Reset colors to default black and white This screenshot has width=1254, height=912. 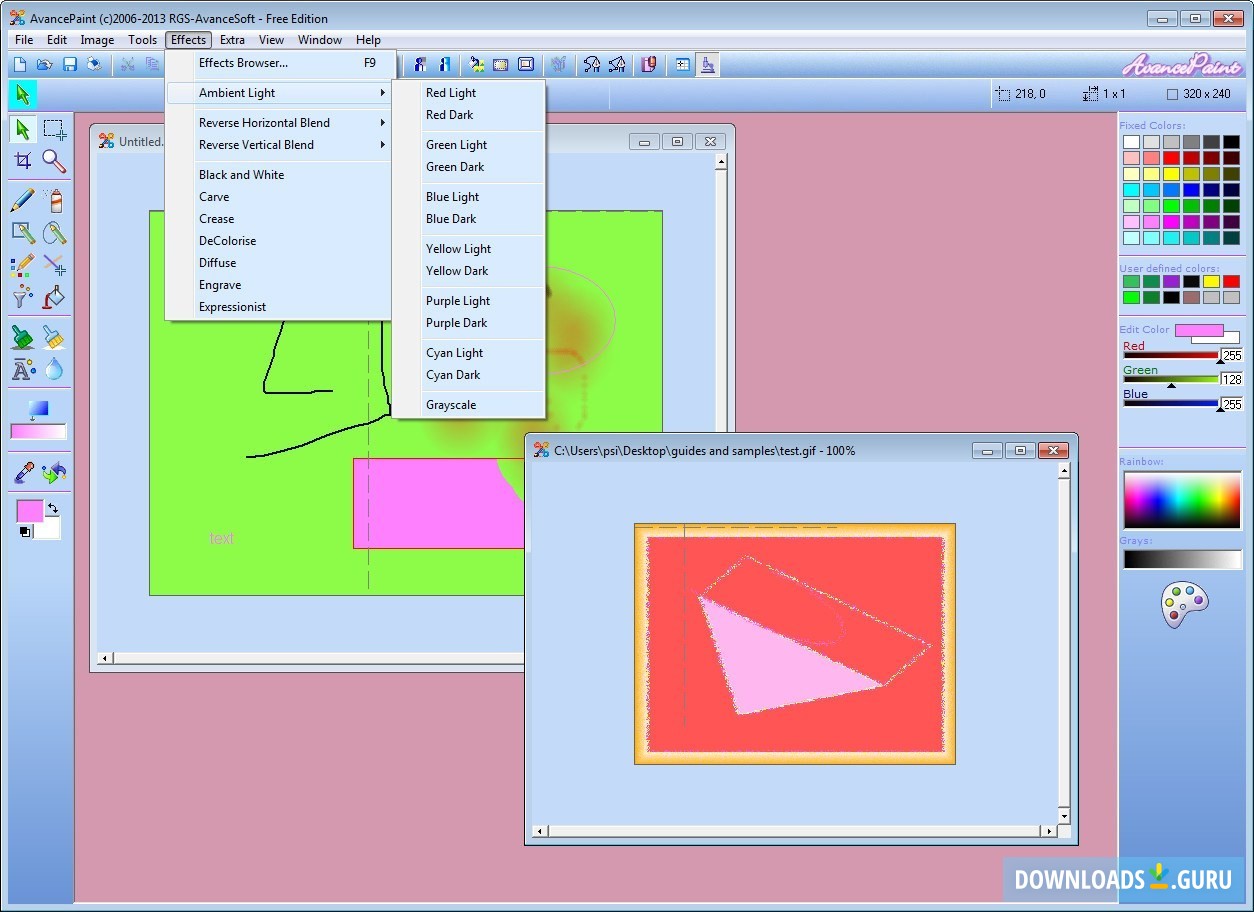(x=25, y=531)
